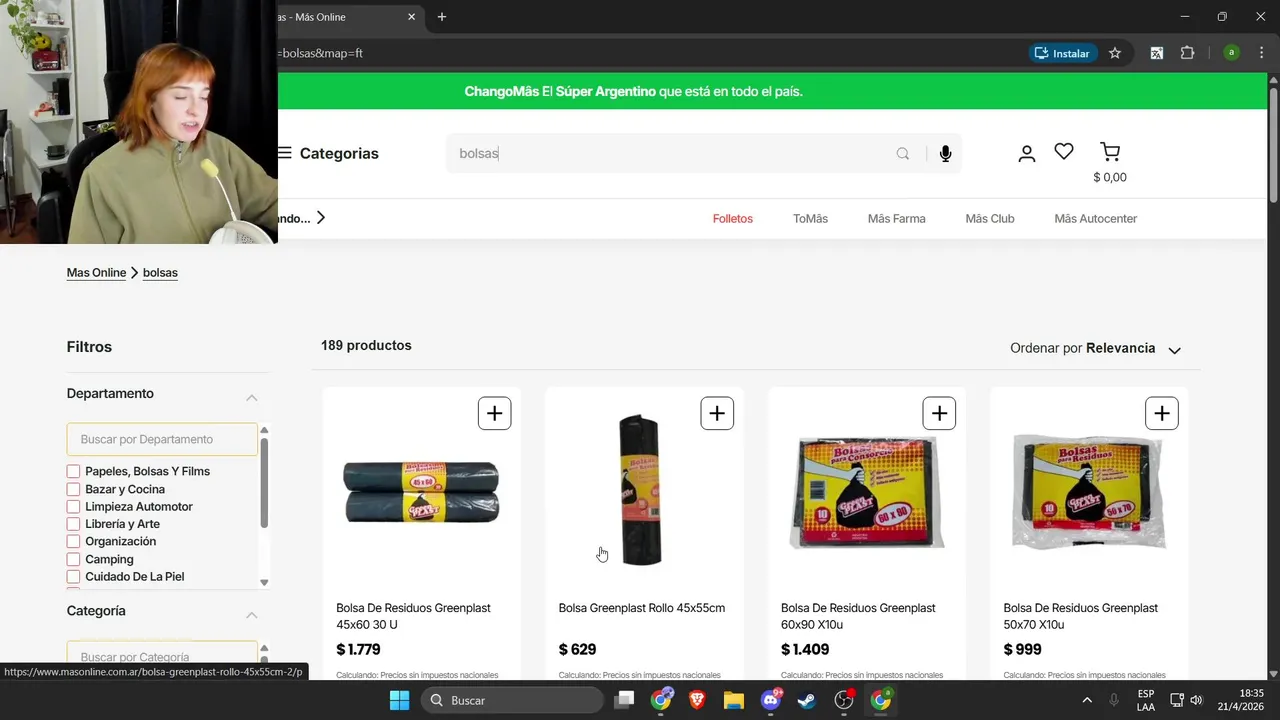Click the Categorias label
Viewport: 1280px width, 720px height.
pyautogui.click(x=339, y=153)
